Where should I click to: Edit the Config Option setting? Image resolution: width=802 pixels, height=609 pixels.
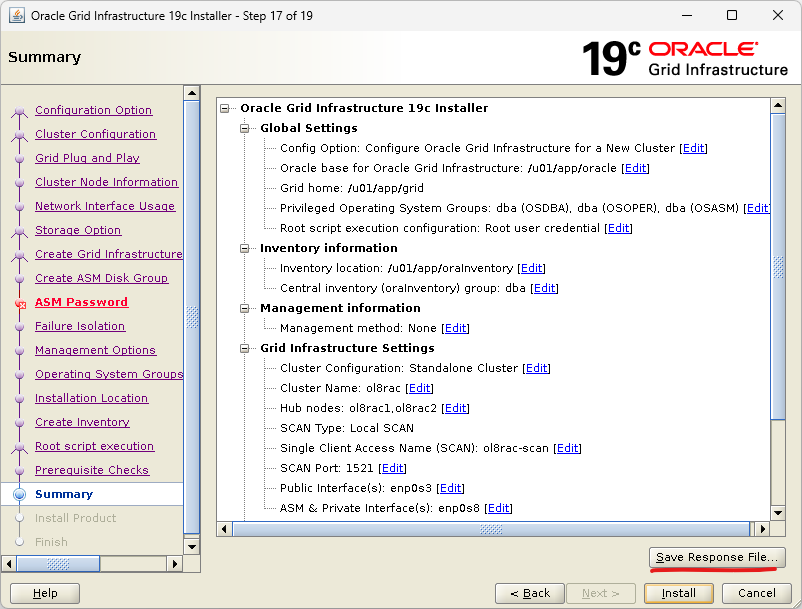[694, 148]
